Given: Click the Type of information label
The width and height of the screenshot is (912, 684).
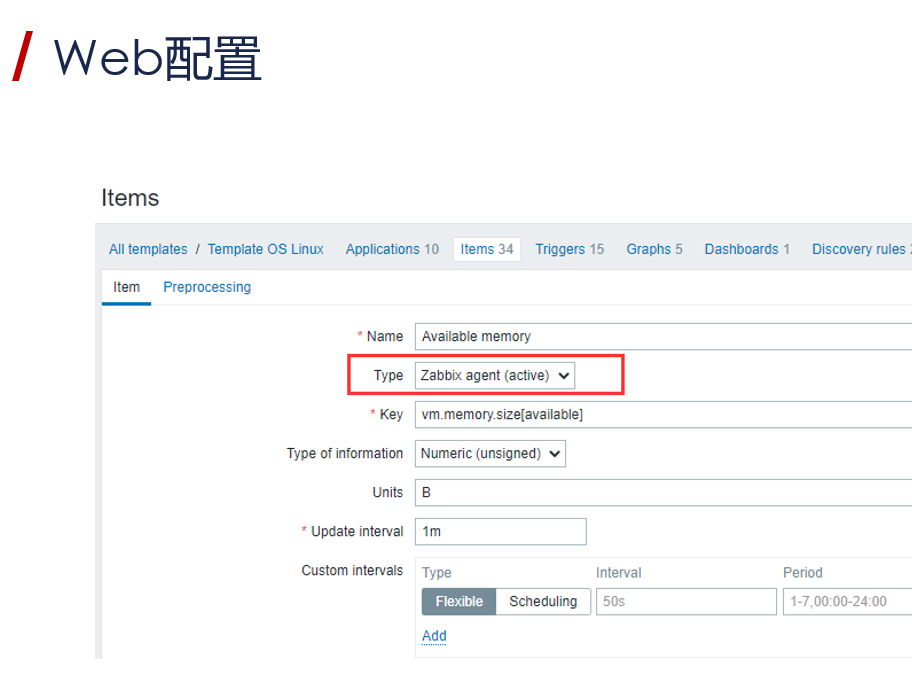Looking at the screenshot, I should click(x=344, y=454).
